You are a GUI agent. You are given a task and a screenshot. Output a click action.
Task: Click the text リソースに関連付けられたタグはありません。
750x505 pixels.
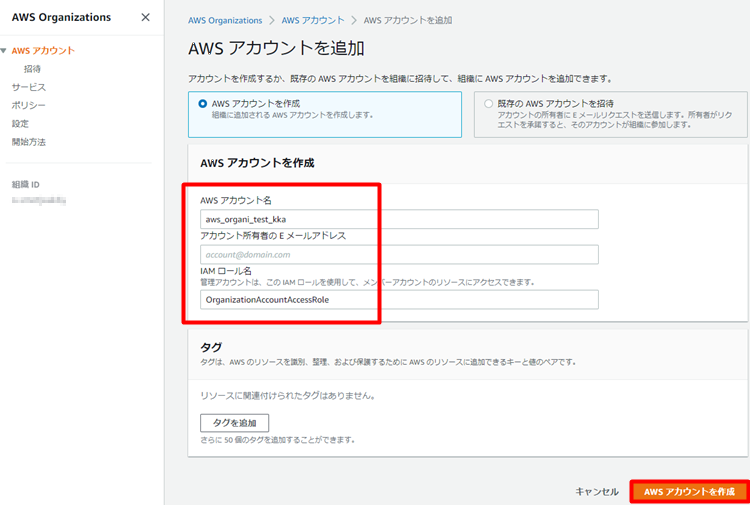tap(287, 396)
